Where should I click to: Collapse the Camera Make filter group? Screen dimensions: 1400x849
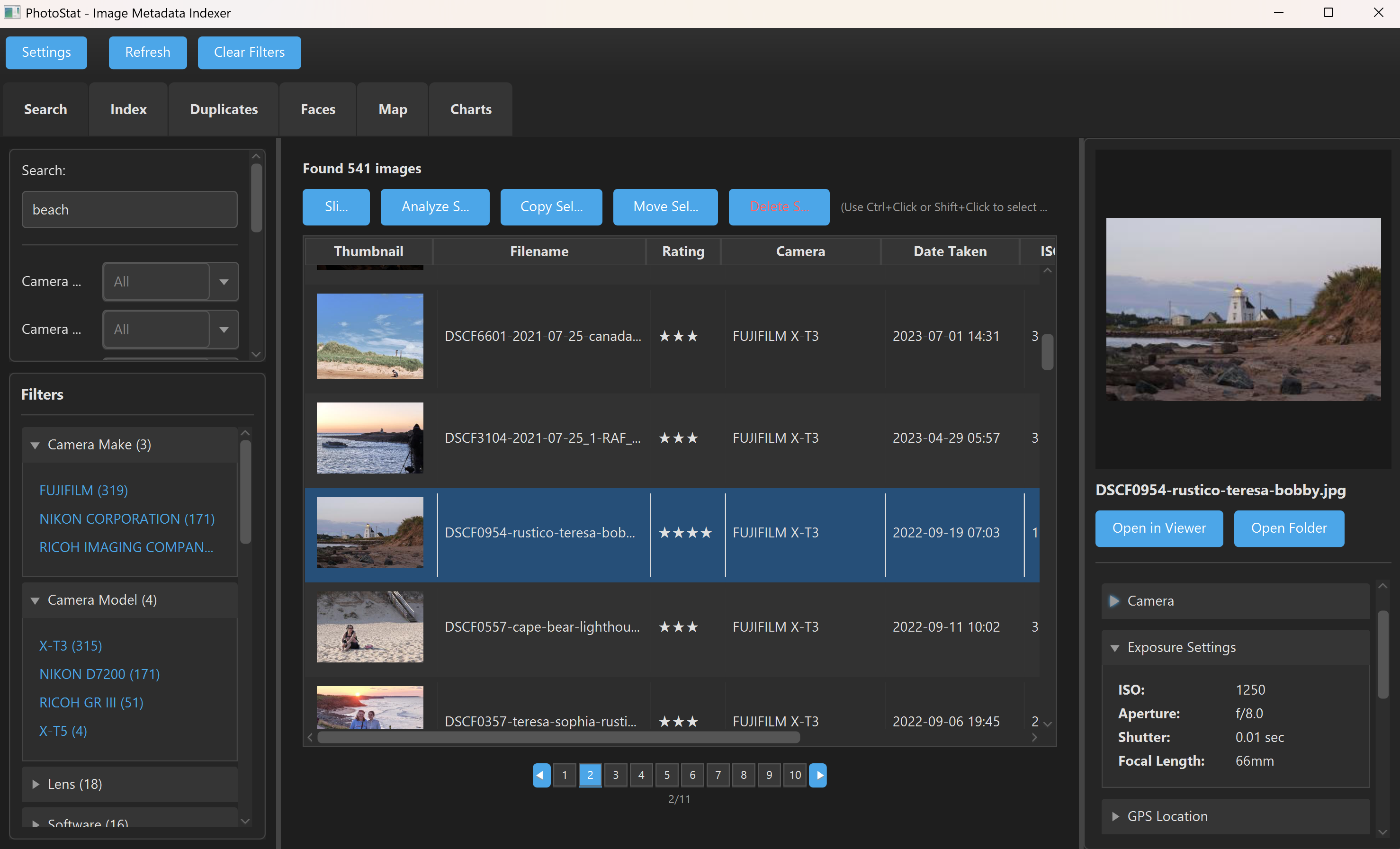pyautogui.click(x=35, y=445)
